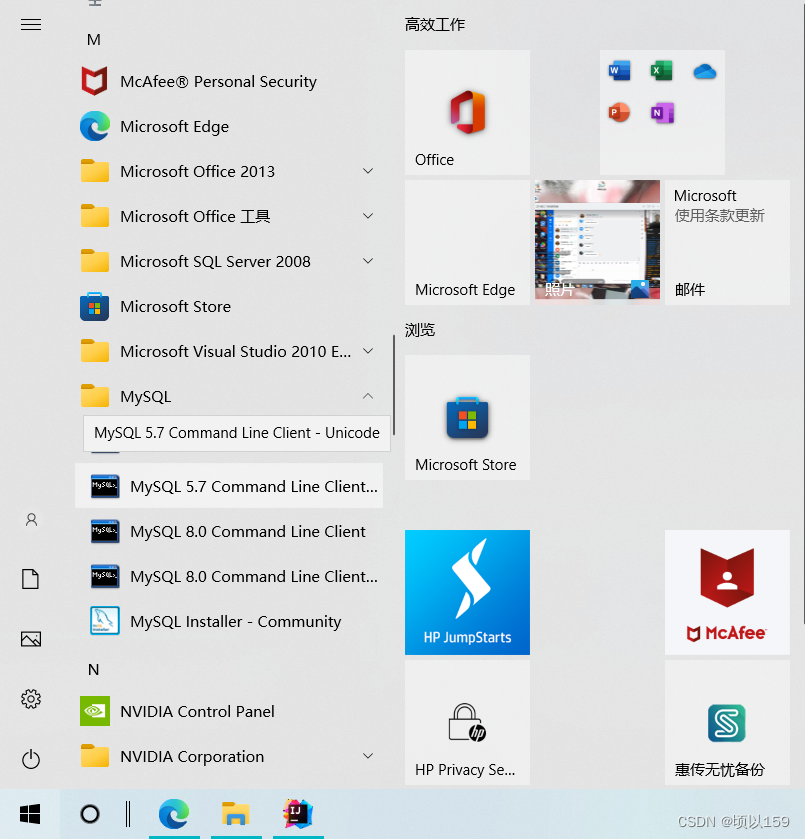This screenshot has width=805, height=839.
Task: Open the Microsoft Edge tile
Action: (x=467, y=242)
